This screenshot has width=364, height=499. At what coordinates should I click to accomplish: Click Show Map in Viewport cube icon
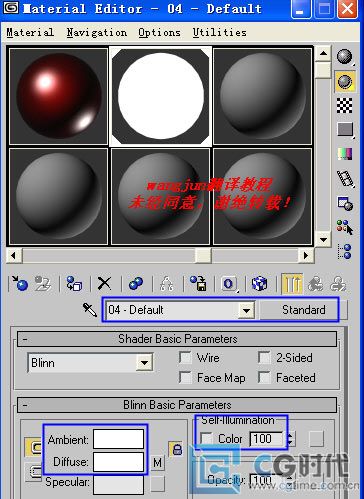(x=259, y=284)
